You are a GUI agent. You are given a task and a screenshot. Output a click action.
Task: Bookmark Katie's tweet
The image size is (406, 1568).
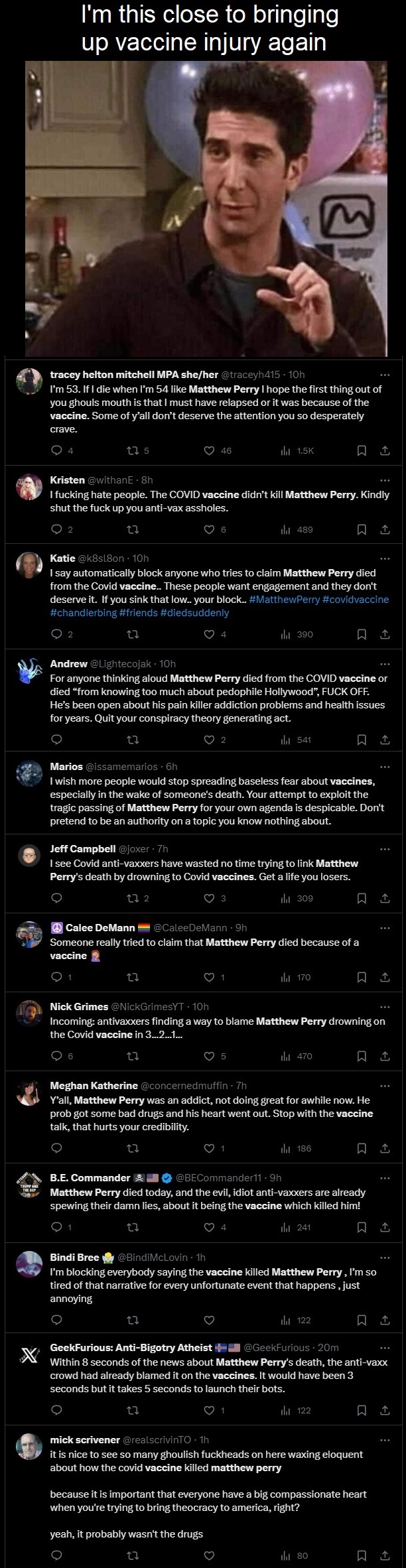coord(362,634)
